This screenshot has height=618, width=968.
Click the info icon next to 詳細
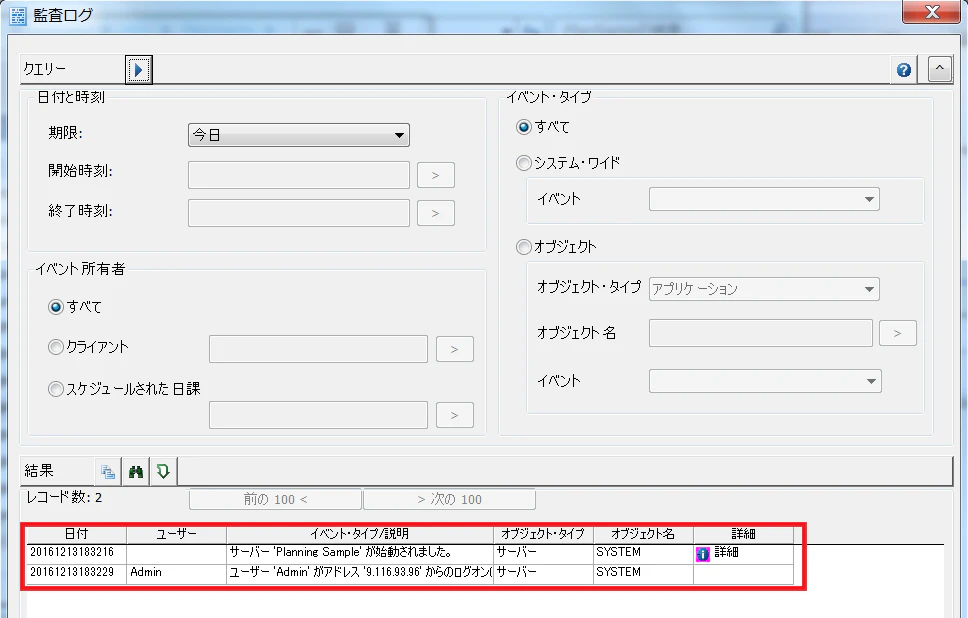click(x=703, y=554)
